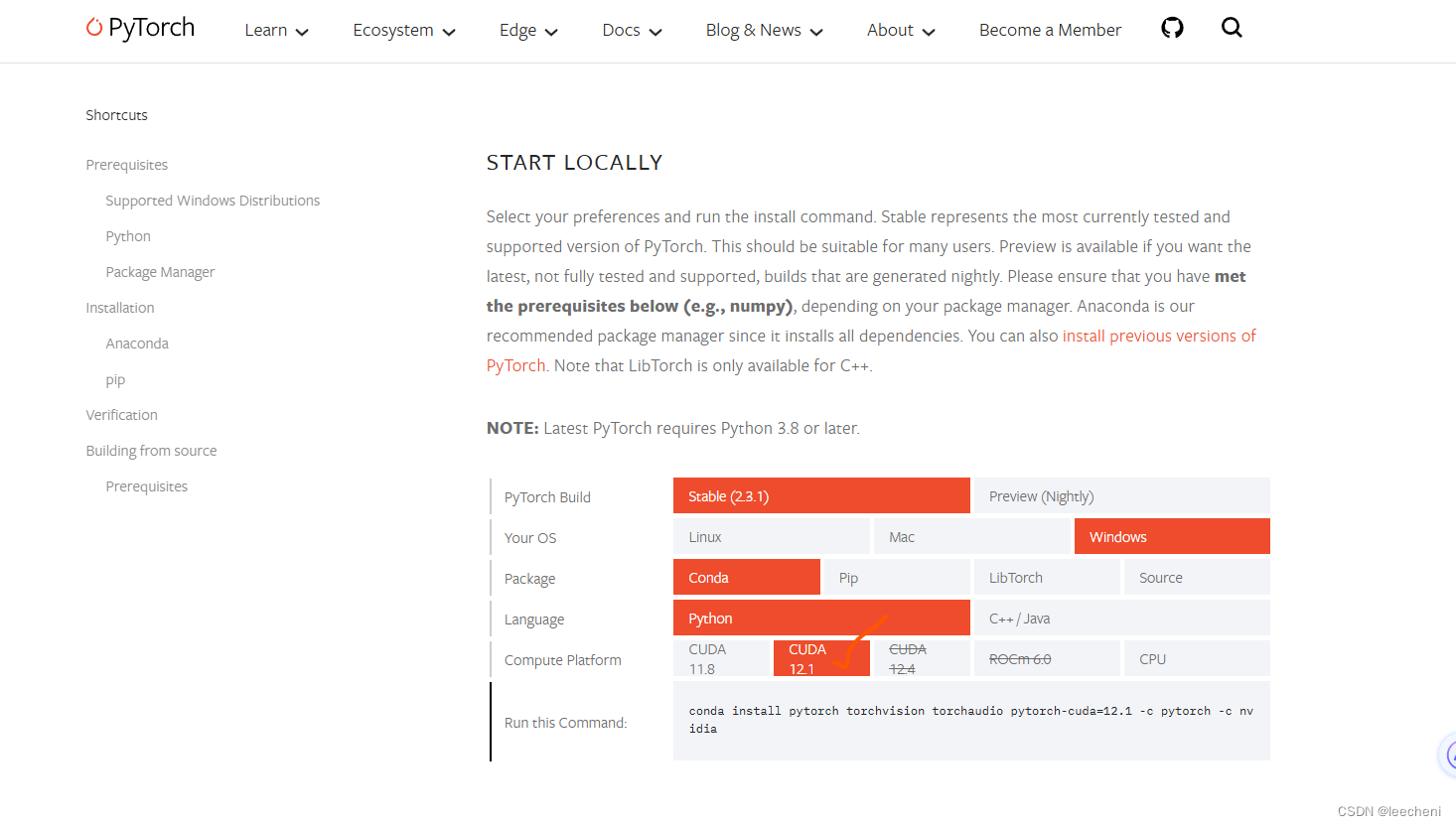
Task: Jump to top-level Prerequisites shortcut
Action: click(x=127, y=165)
